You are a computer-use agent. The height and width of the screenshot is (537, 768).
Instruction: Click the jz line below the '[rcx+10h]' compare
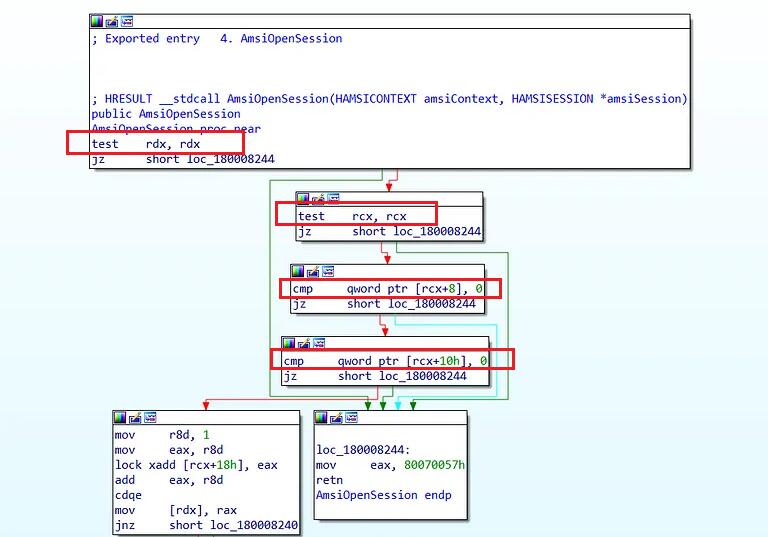tap(375, 376)
